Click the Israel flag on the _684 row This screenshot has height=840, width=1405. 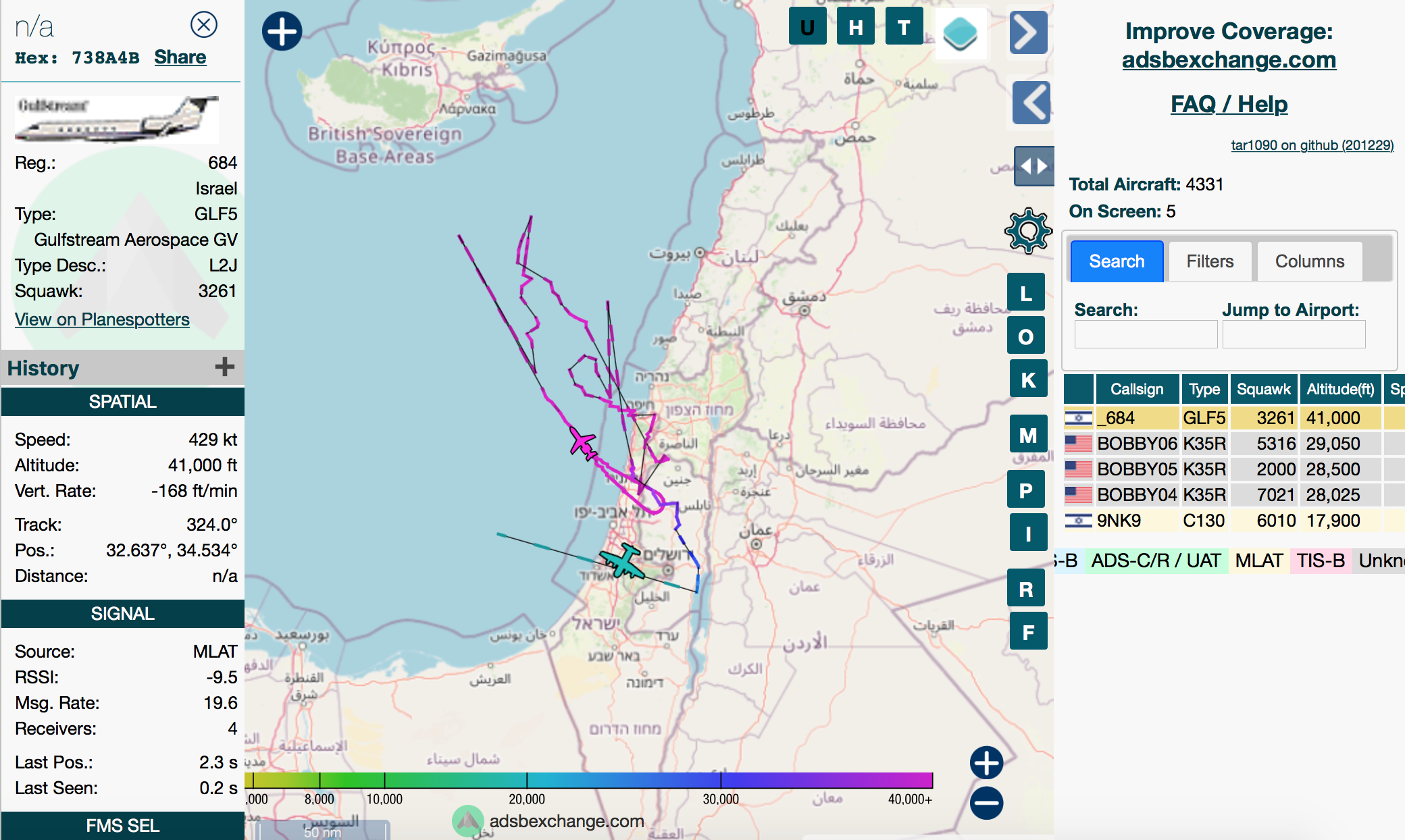pos(1078,418)
